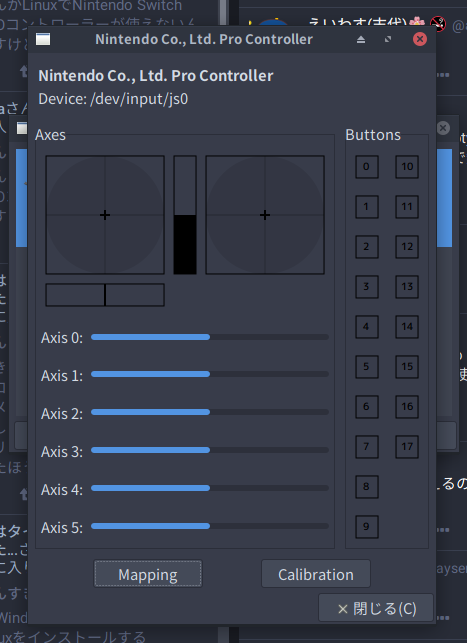Click button indicator 14
Image resolution: width=467 pixels, height=643 pixels.
407,326
